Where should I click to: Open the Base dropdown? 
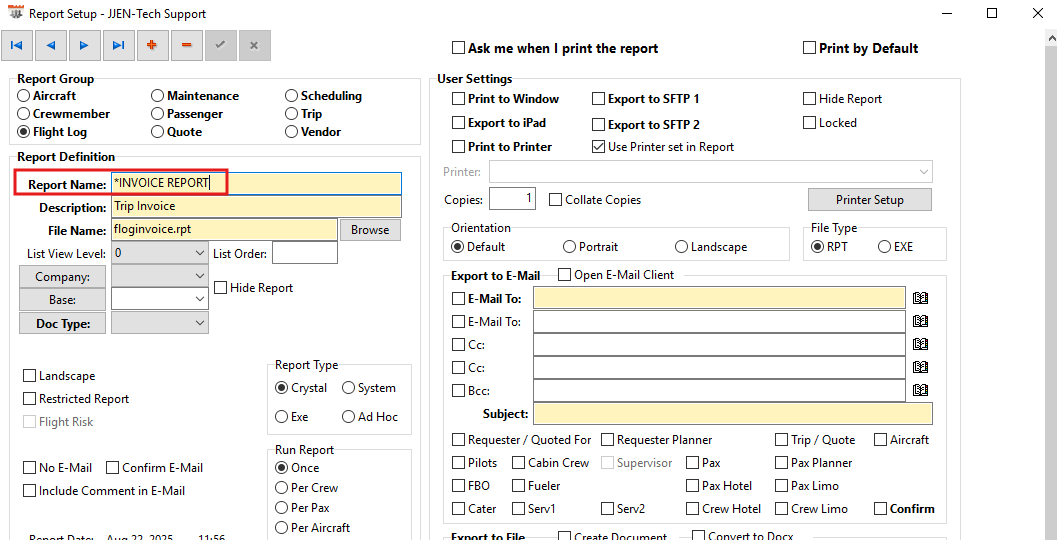[199, 299]
